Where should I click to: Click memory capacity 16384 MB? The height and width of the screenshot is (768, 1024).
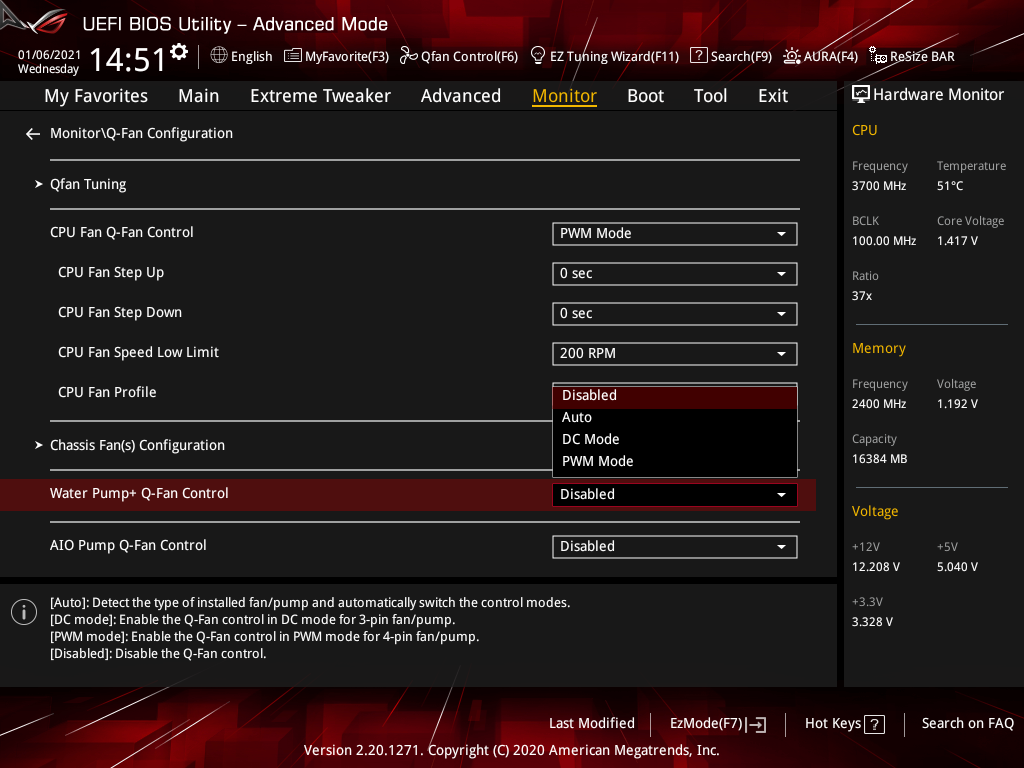[x=879, y=459]
